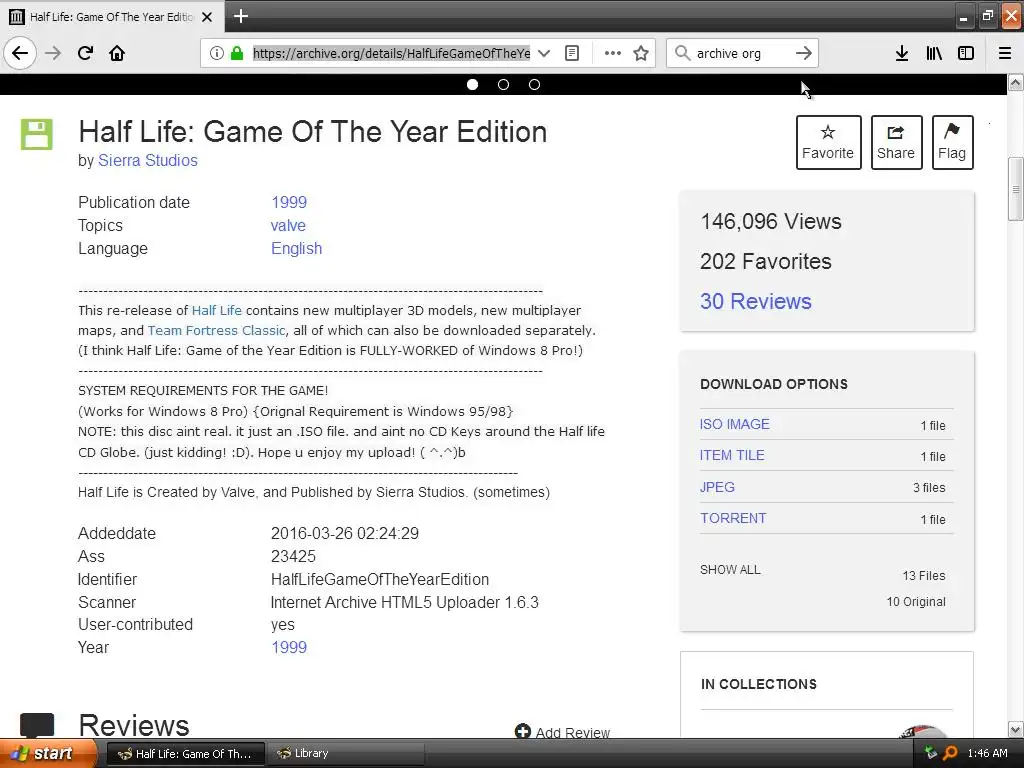Click the vertical scrollbar thumb
Image resolution: width=1024 pixels, height=768 pixels.
(x=1015, y=189)
